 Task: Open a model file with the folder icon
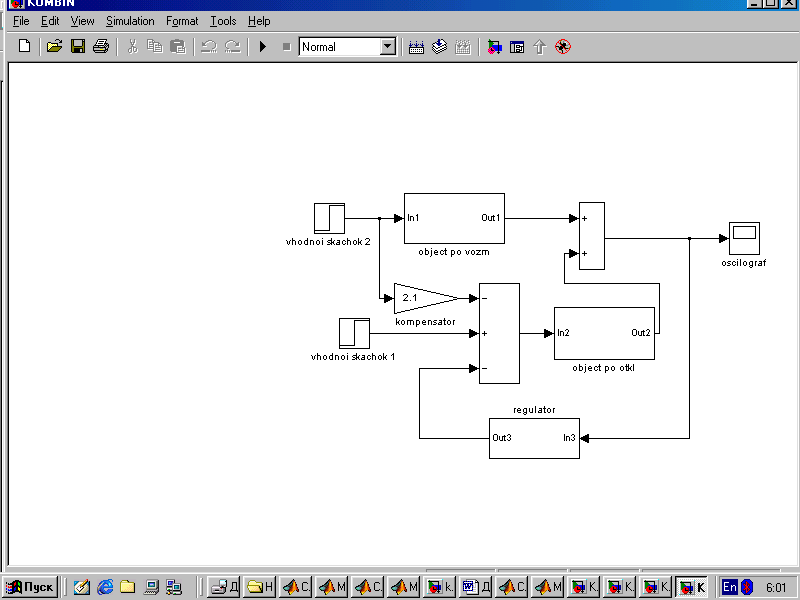point(54,46)
